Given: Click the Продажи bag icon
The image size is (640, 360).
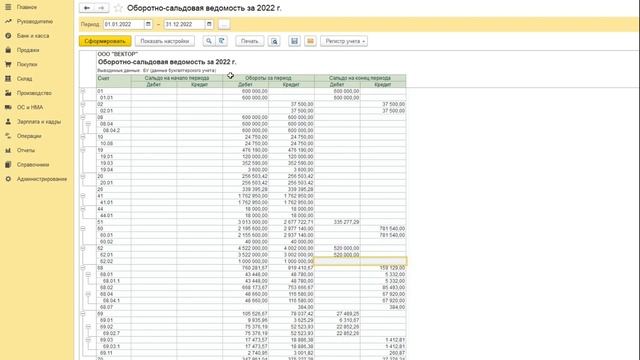Looking at the screenshot, I should [8, 50].
